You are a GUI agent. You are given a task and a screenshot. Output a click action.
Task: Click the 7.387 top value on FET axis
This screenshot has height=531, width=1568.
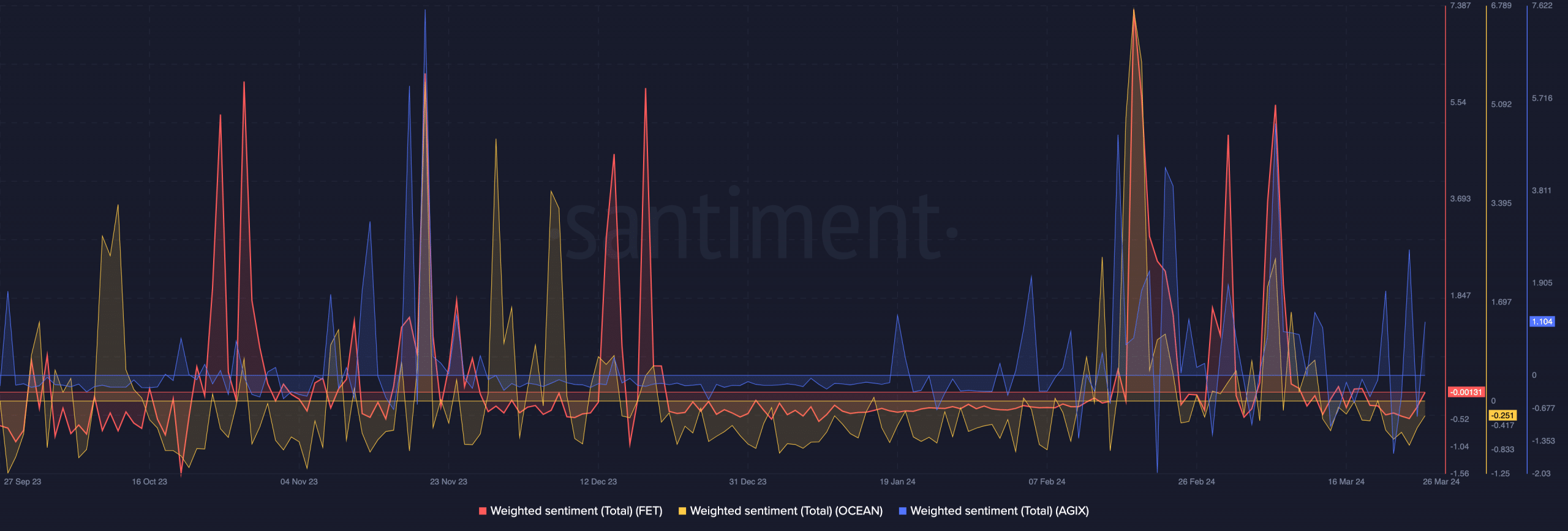coord(1460,6)
